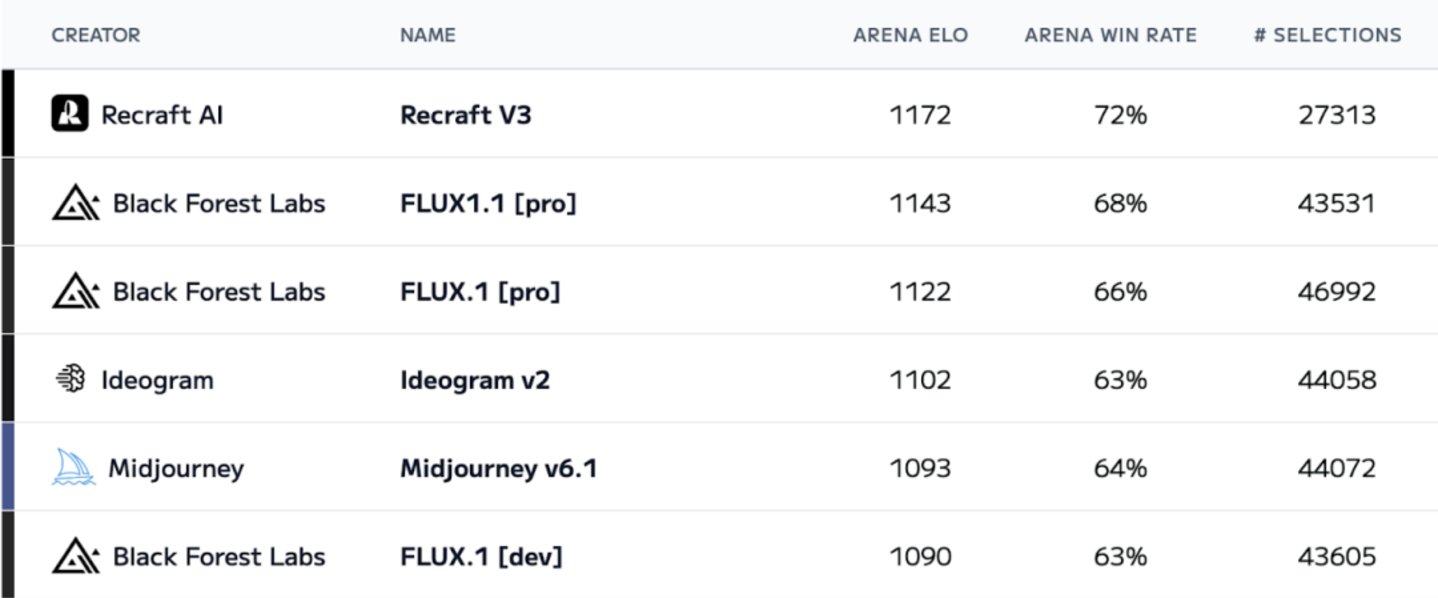This screenshot has height=598, width=1438.
Task: Click the blue color bar beside Midjourney
Action: point(7,467)
